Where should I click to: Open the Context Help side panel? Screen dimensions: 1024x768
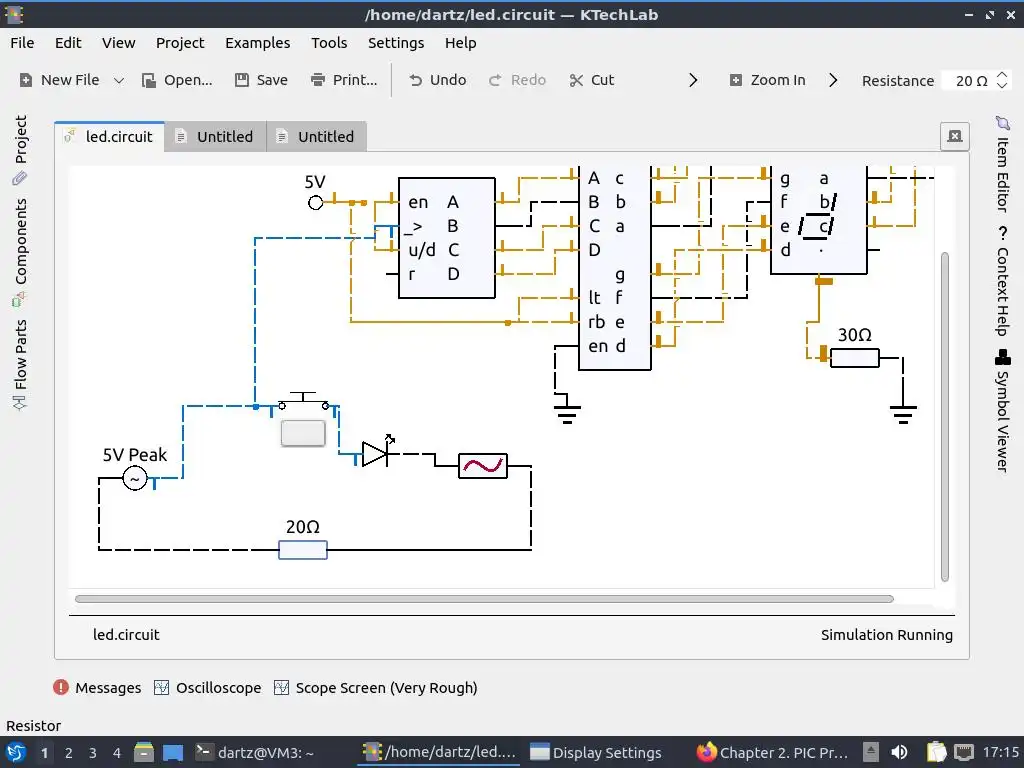click(x=1002, y=281)
